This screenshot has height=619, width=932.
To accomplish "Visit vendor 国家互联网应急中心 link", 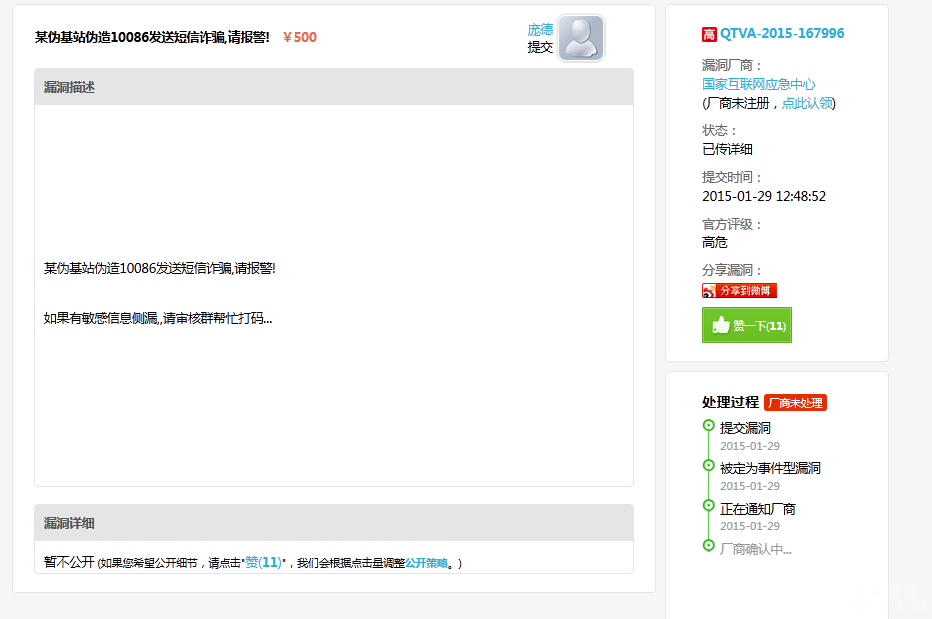I will (x=758, y=84).
